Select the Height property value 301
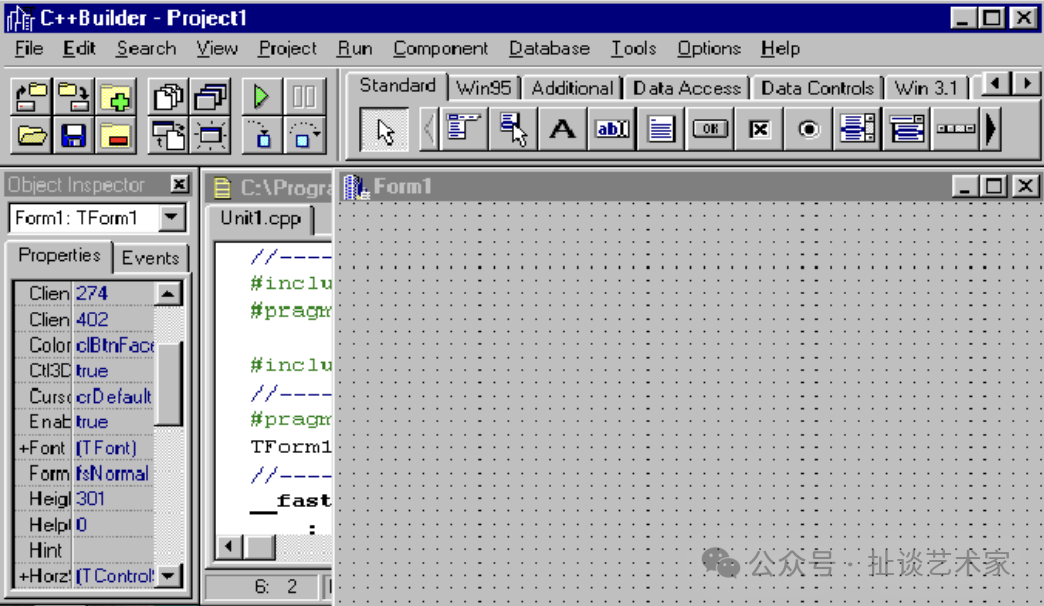The height and width of the screenshot is (606, 1044). [114, 499]
